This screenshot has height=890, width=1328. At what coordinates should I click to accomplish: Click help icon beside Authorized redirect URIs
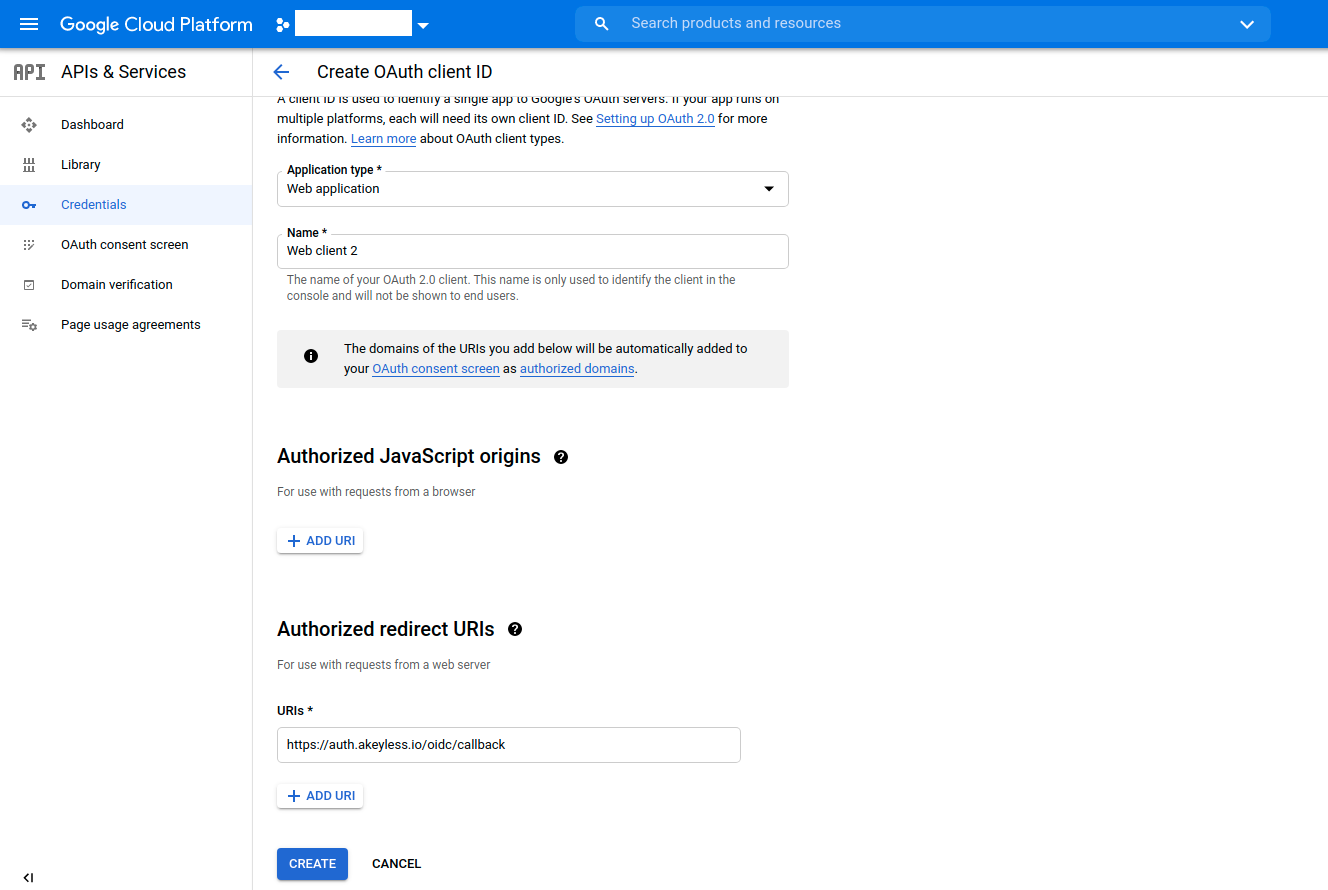[x=515, y=630]
